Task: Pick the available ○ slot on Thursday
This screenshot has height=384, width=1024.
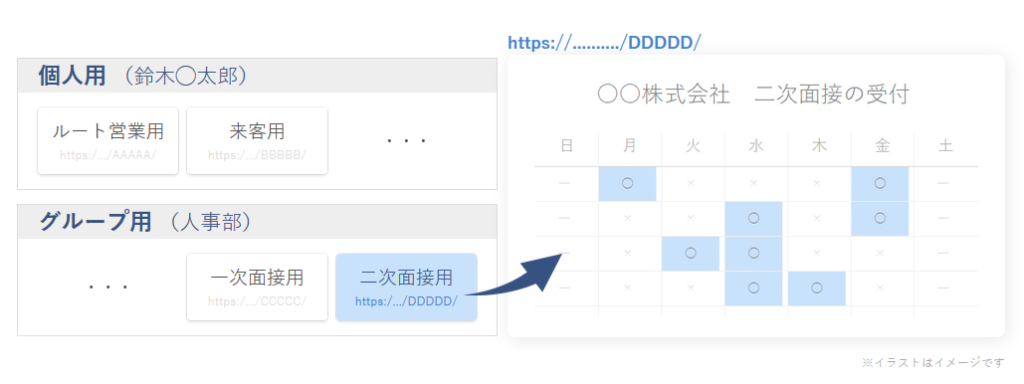Action: [x=817, y=288]
